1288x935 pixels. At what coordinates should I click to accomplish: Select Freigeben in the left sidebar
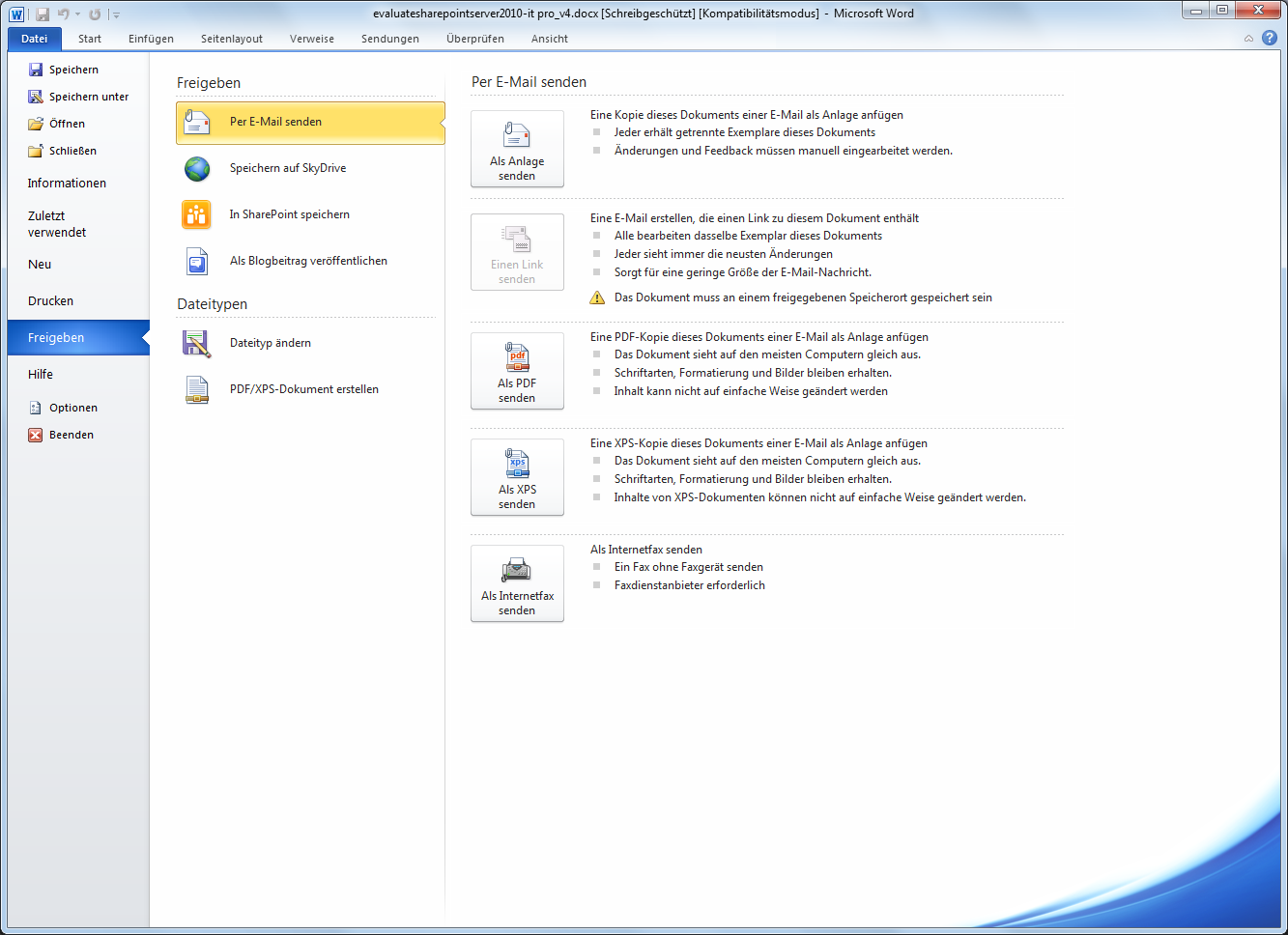click(x=78, y=338)
